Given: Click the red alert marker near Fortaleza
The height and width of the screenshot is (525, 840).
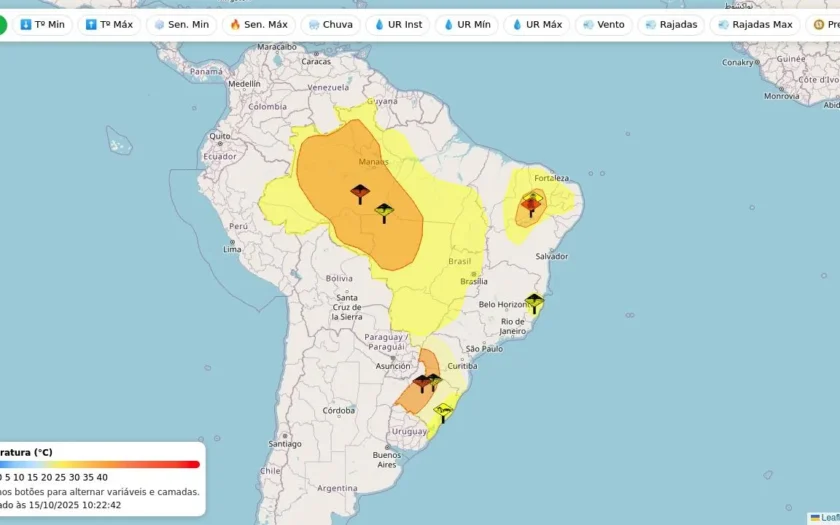Looking at the screenshot, I should pos(531,207).
